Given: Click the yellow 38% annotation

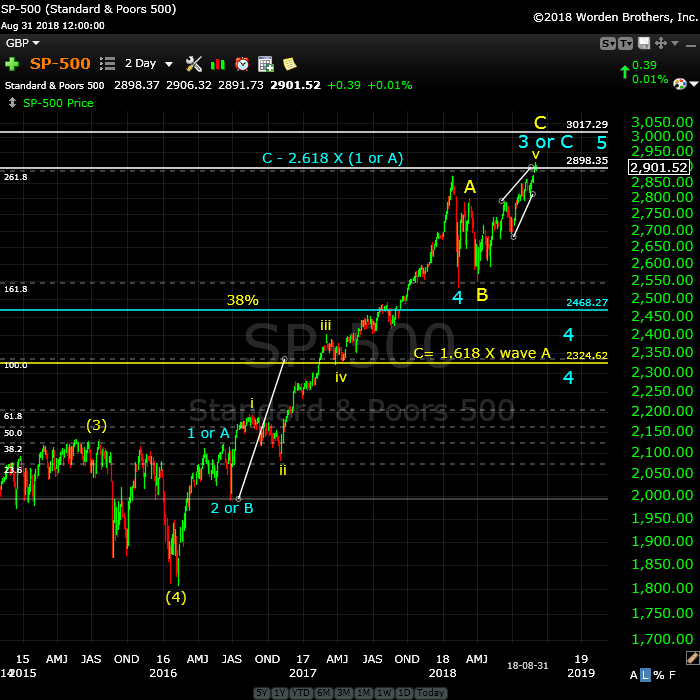Looking at the screenshot, I should (x=242, y=300).
